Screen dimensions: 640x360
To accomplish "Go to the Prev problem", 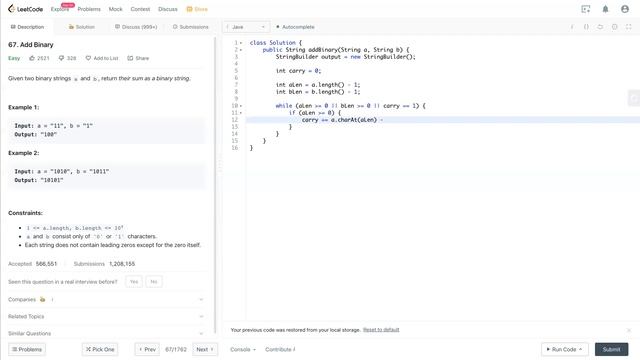I will pyautogui.click(x=147, y=349).
